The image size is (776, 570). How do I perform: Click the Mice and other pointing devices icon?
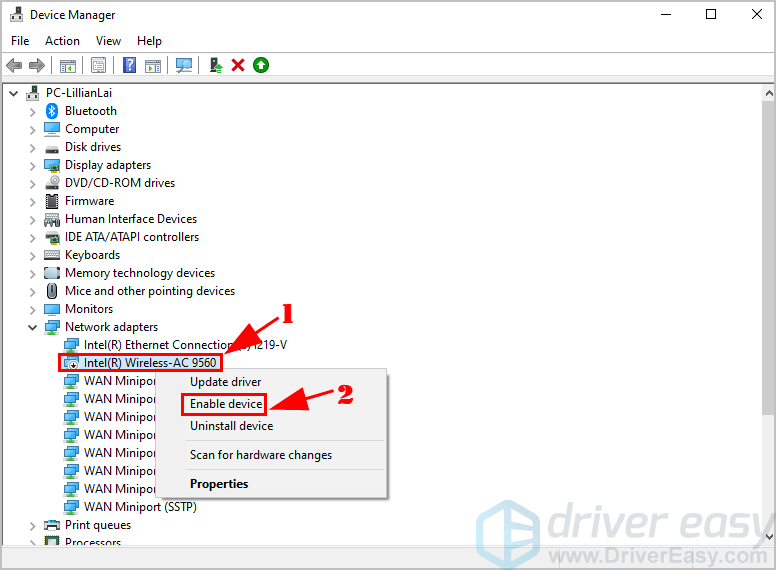pos(51,291)
